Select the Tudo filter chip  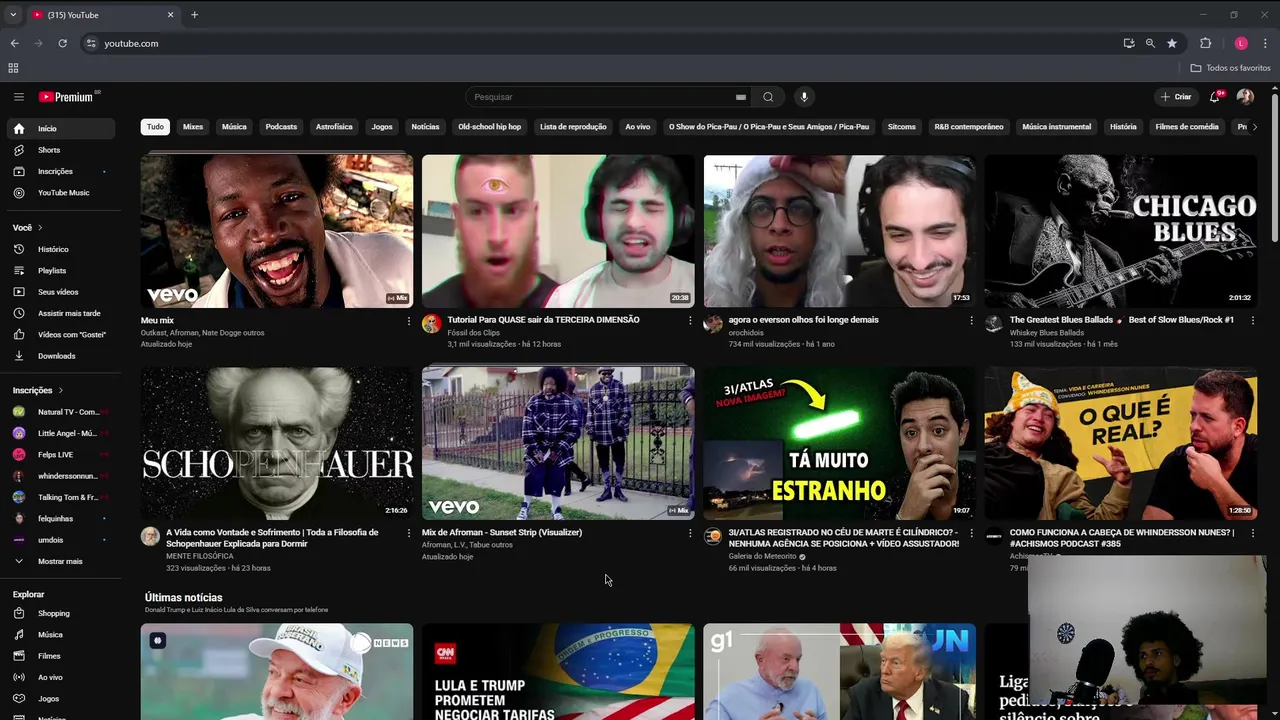[x=155, y=127]
